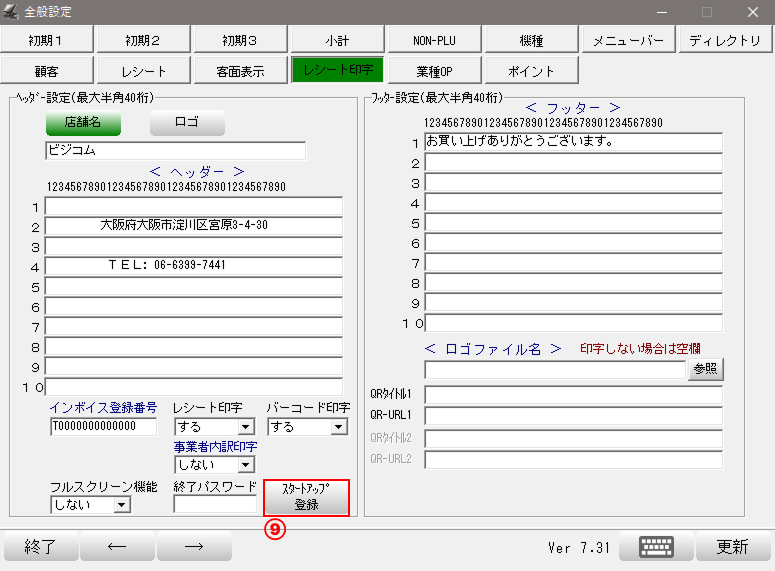Switch to the 初期1 tab
The width and height of the screenshot is (775, 571).
pyautogui.click(x=47, y=41)
